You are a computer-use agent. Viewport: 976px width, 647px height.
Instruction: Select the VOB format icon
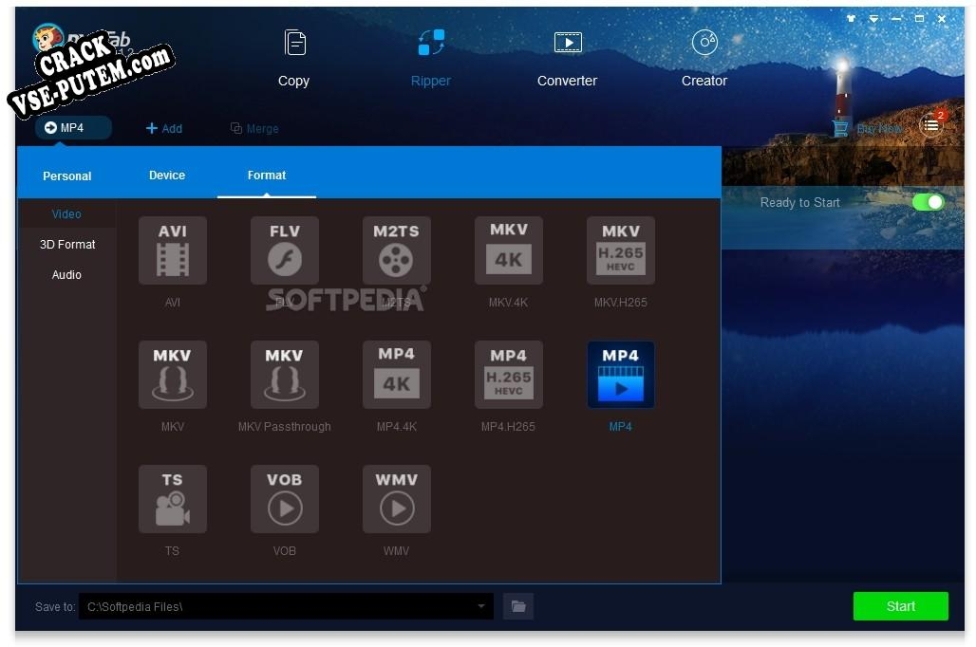[x=284, y=499]
